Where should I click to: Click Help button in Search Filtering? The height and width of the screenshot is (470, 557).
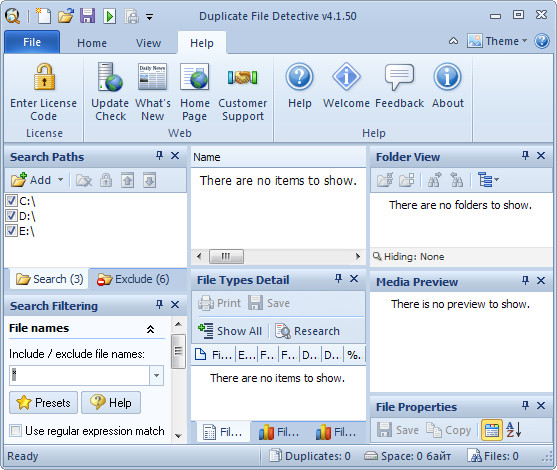point(111,403)
